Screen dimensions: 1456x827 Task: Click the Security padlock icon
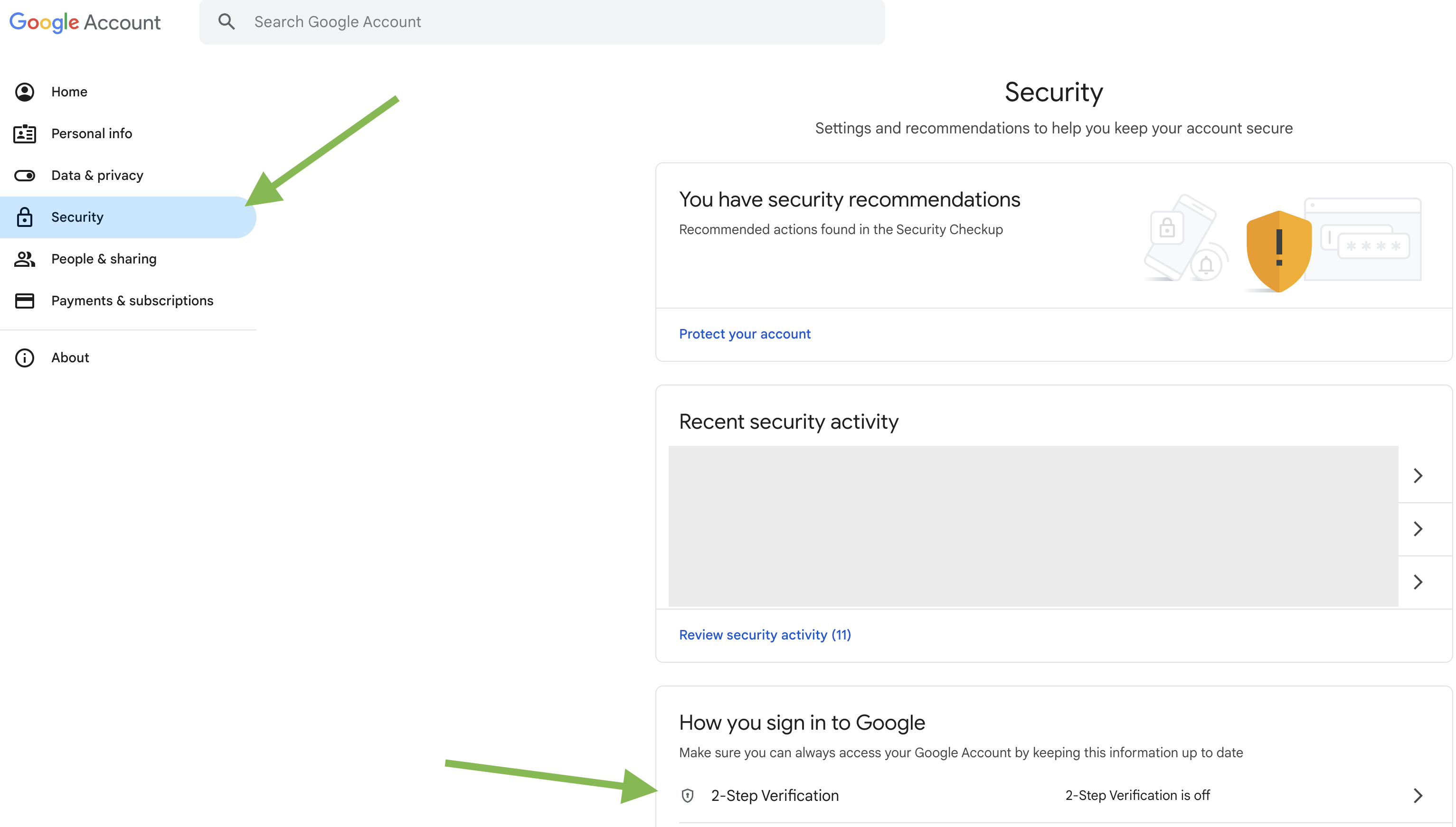coord(24,217)
